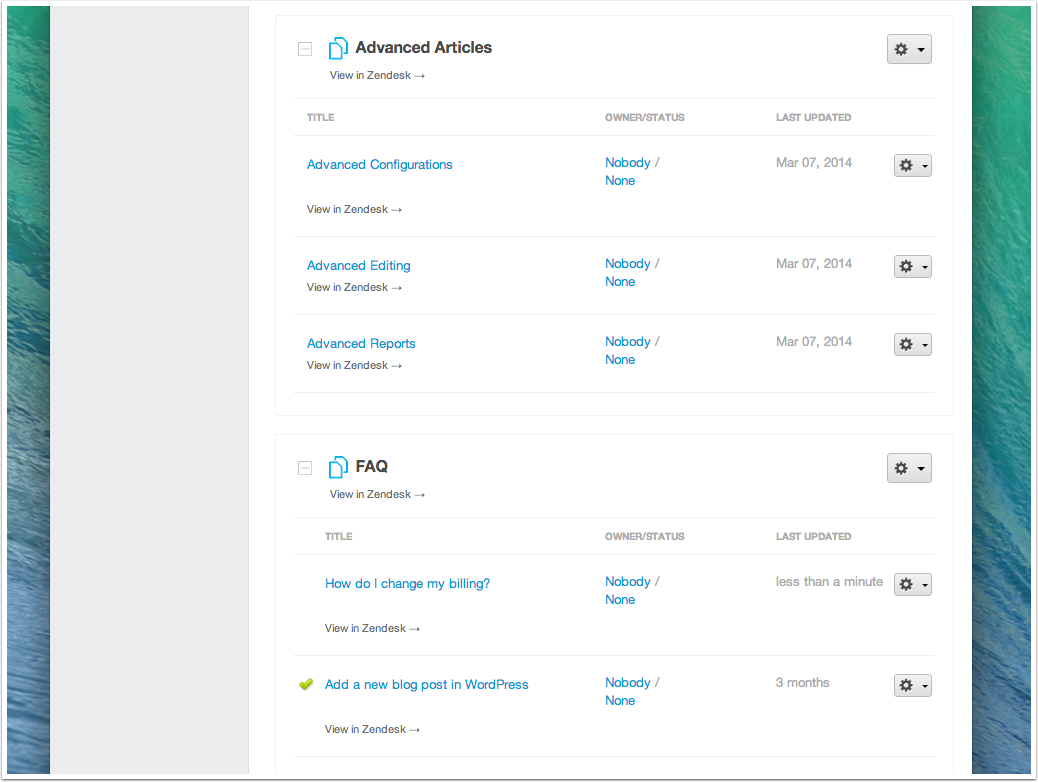Toggle the checkbox beside FAQ
The image size is (1038, 782).
pos(304,467)
